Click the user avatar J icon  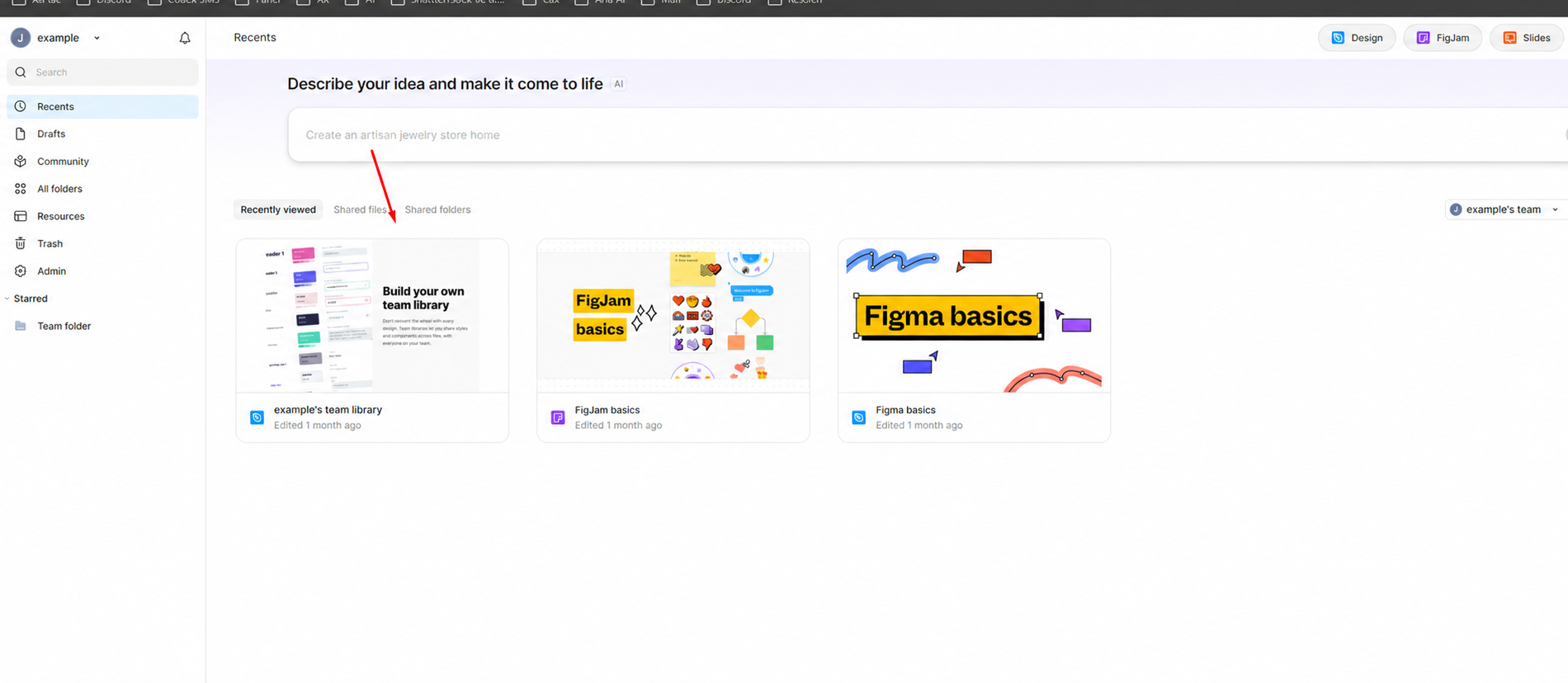21,38
